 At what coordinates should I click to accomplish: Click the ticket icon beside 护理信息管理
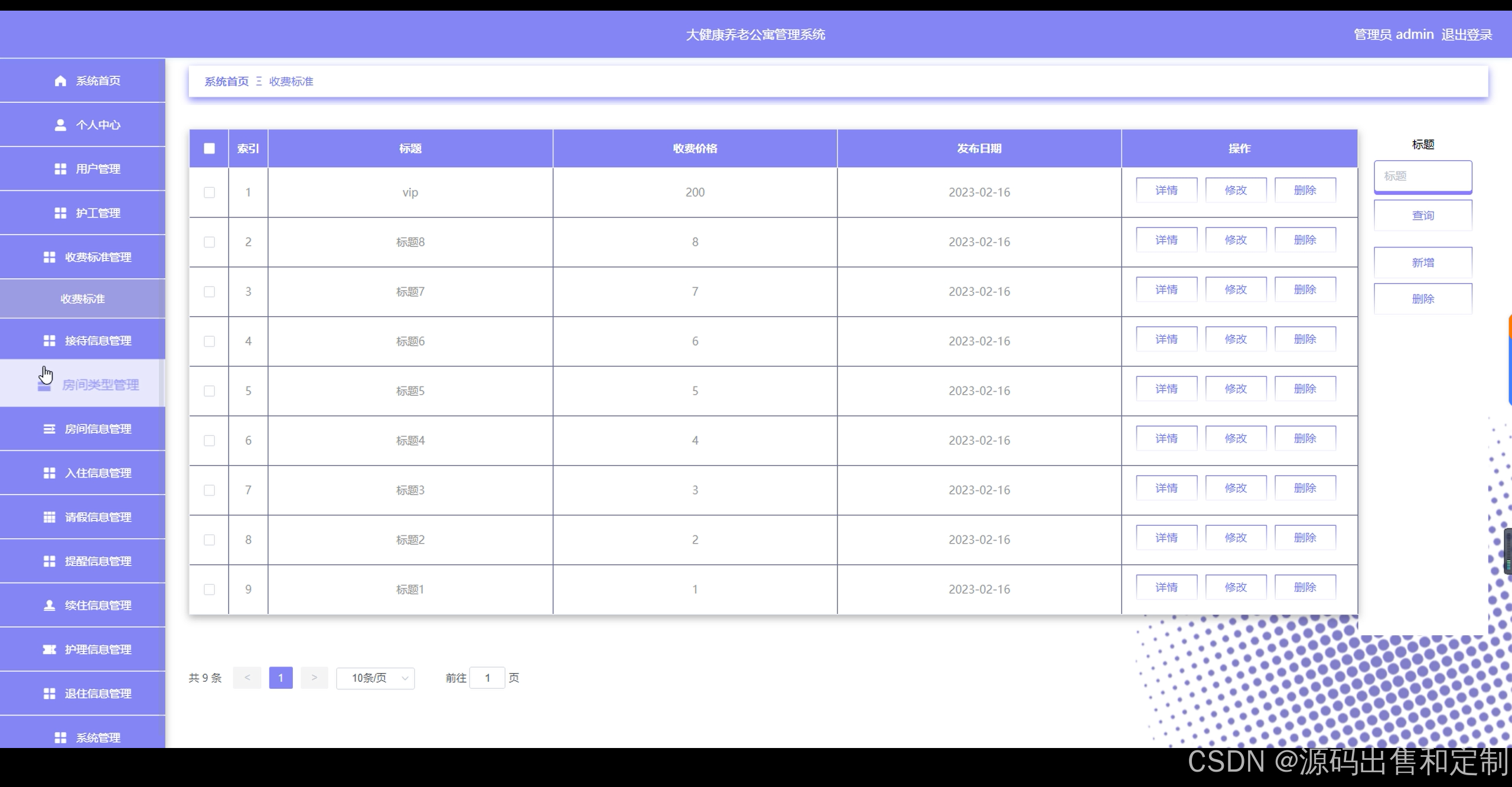[50, 649]
